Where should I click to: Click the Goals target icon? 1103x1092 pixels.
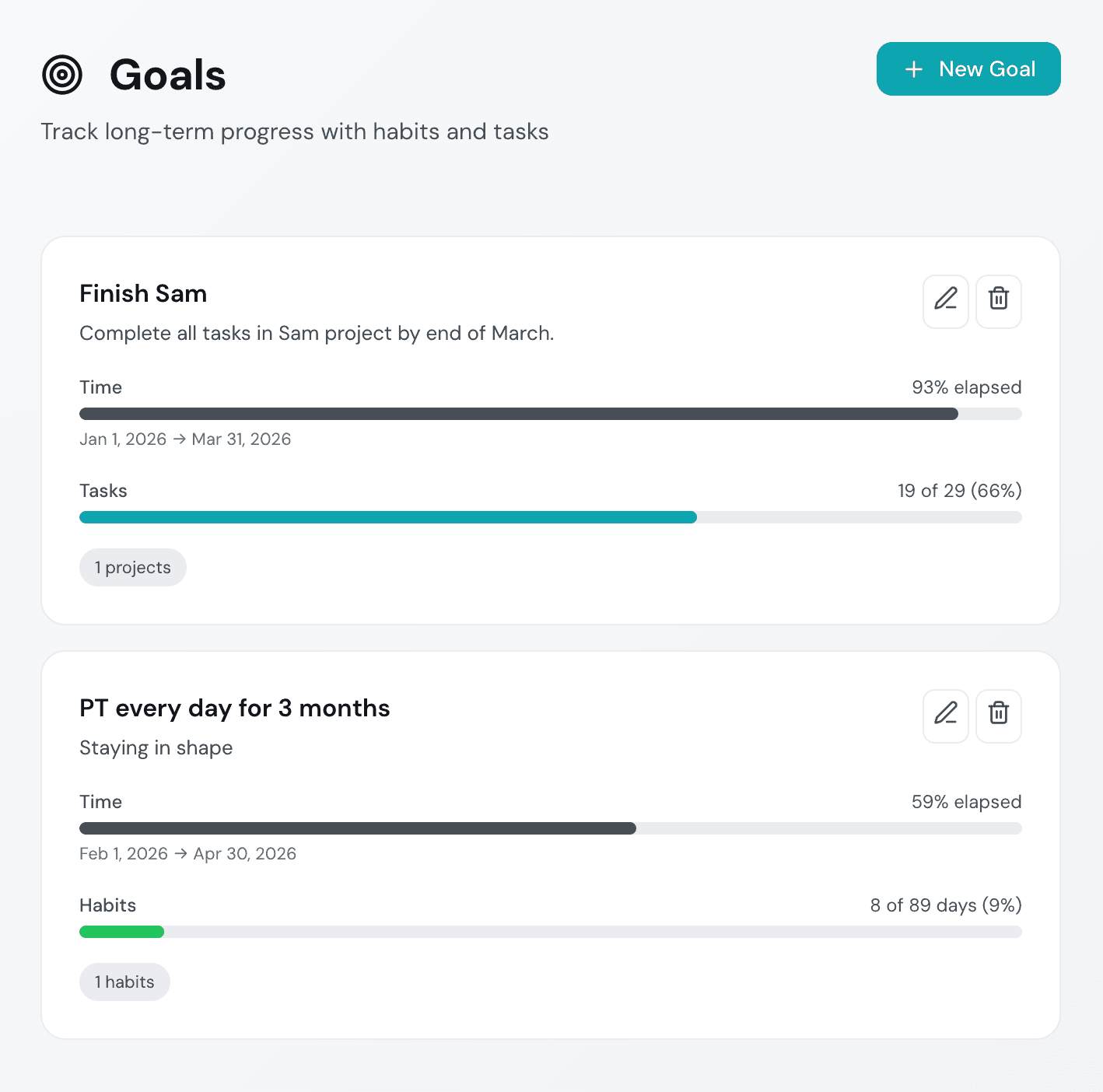coord(62,75)
